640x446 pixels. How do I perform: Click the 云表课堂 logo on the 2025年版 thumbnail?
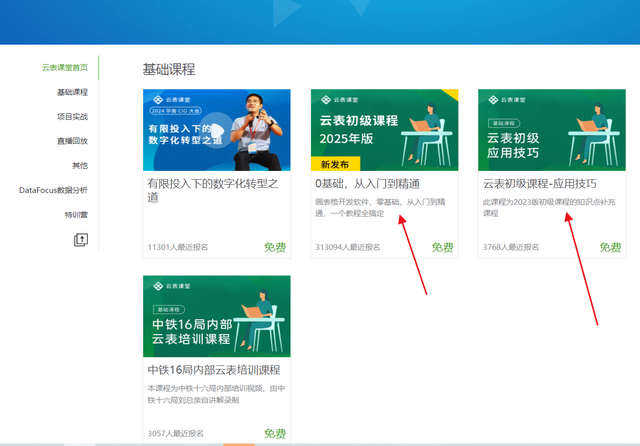point(340,100)
